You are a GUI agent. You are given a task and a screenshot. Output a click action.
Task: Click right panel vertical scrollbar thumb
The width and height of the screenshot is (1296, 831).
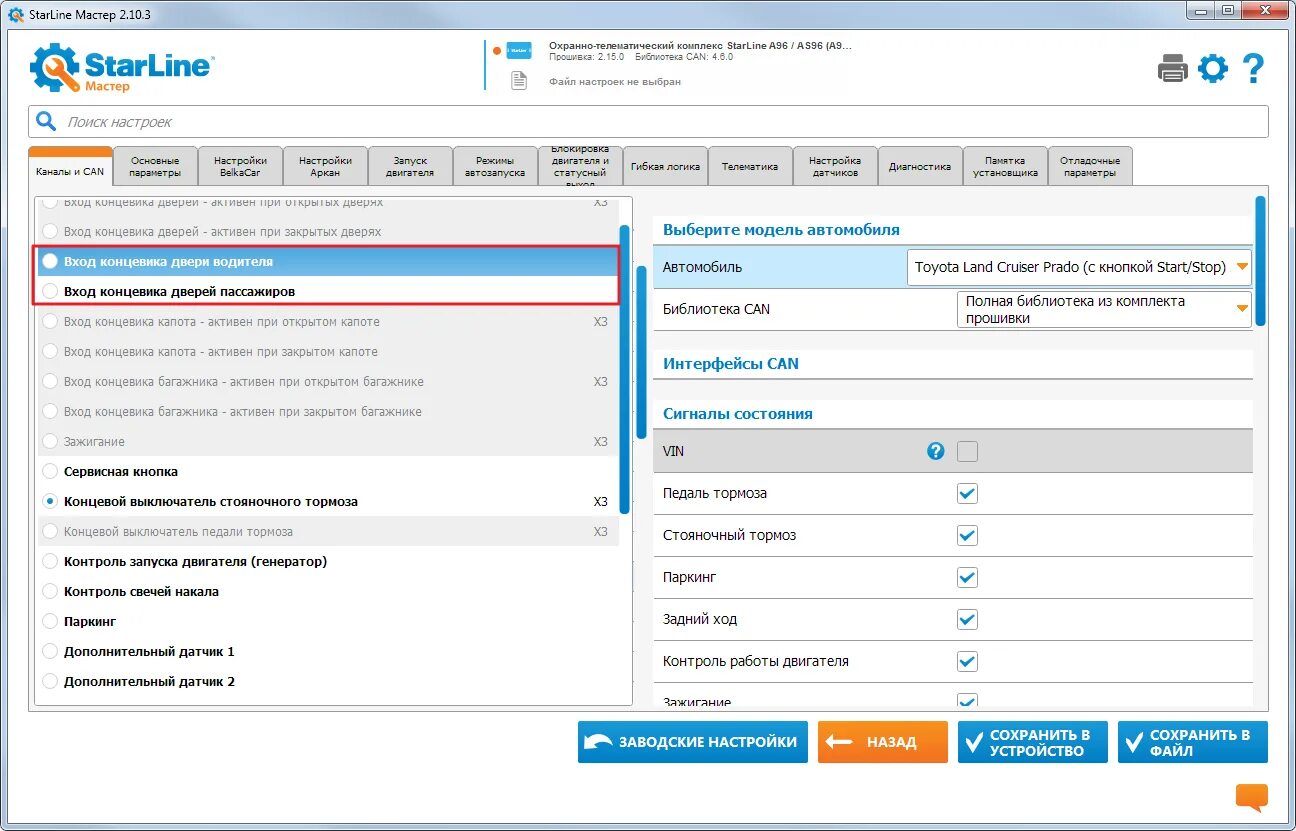(1260, 260)
